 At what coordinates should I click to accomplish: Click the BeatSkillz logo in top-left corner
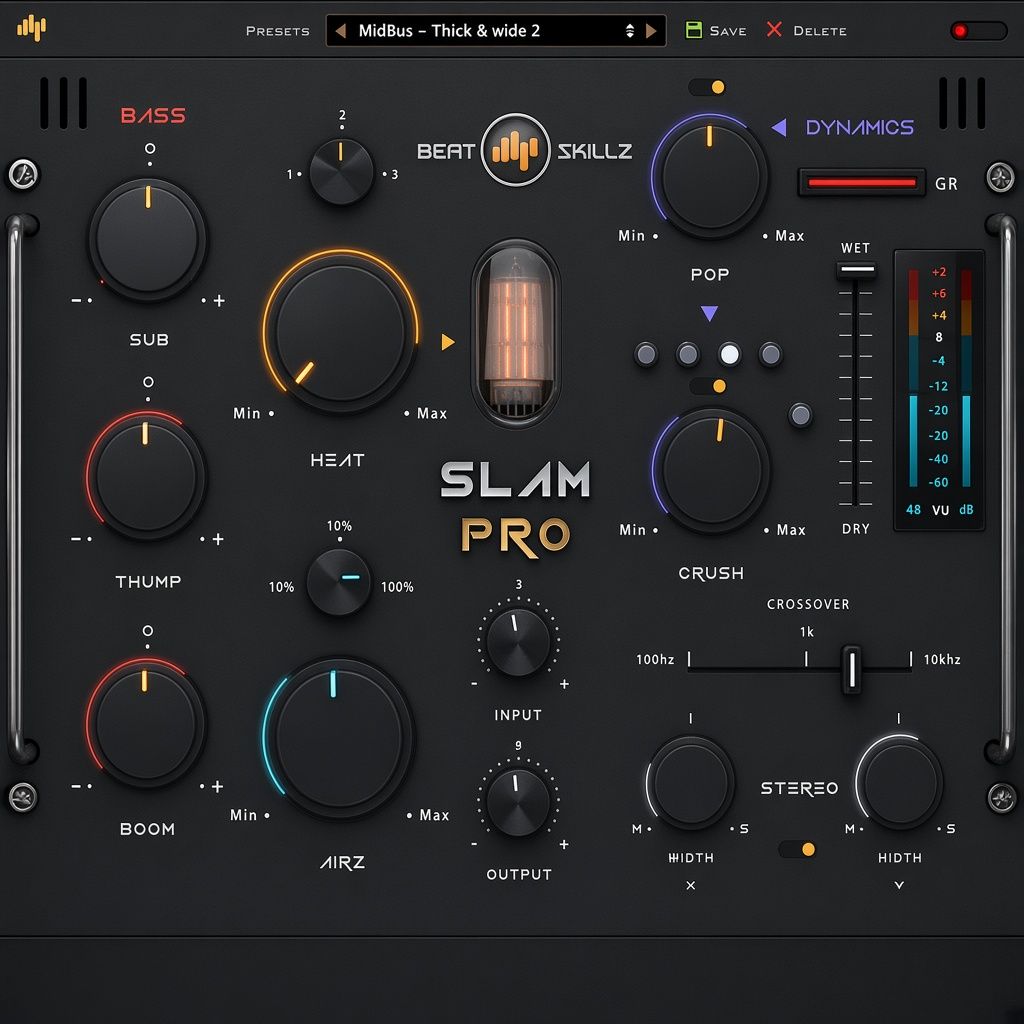(x=31, y=28)
